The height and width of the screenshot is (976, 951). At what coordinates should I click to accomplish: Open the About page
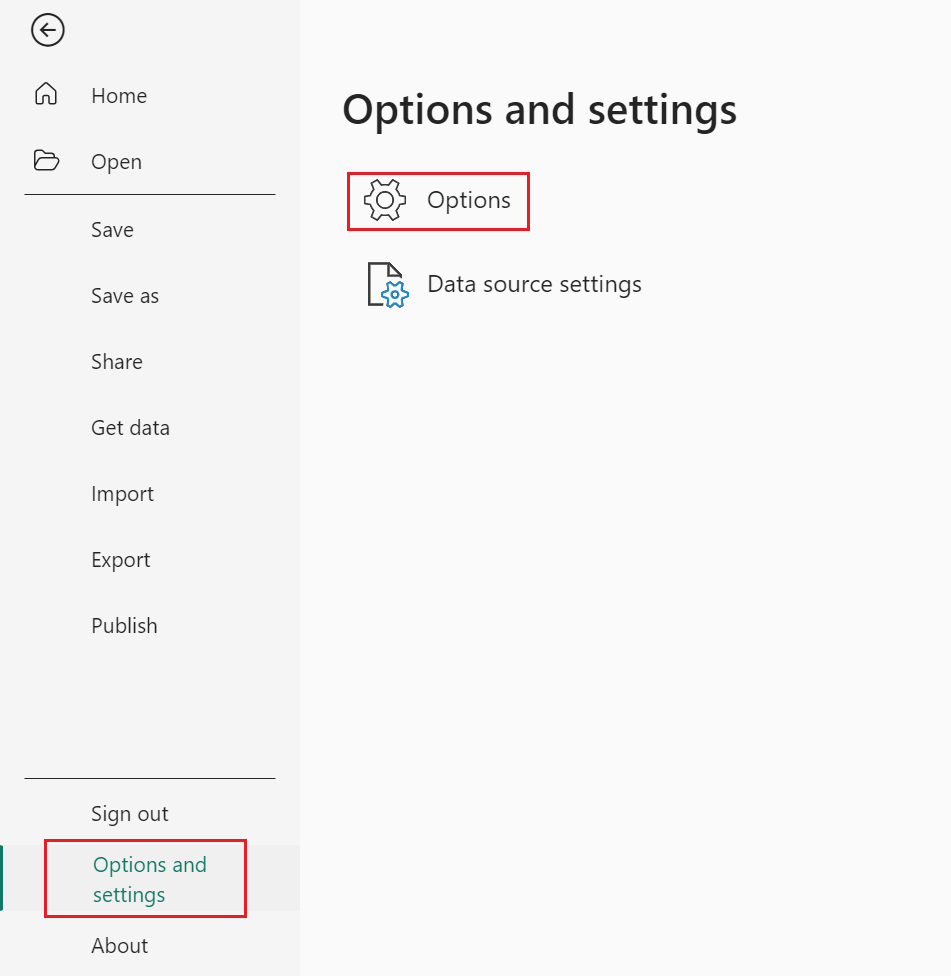point(119,945)
